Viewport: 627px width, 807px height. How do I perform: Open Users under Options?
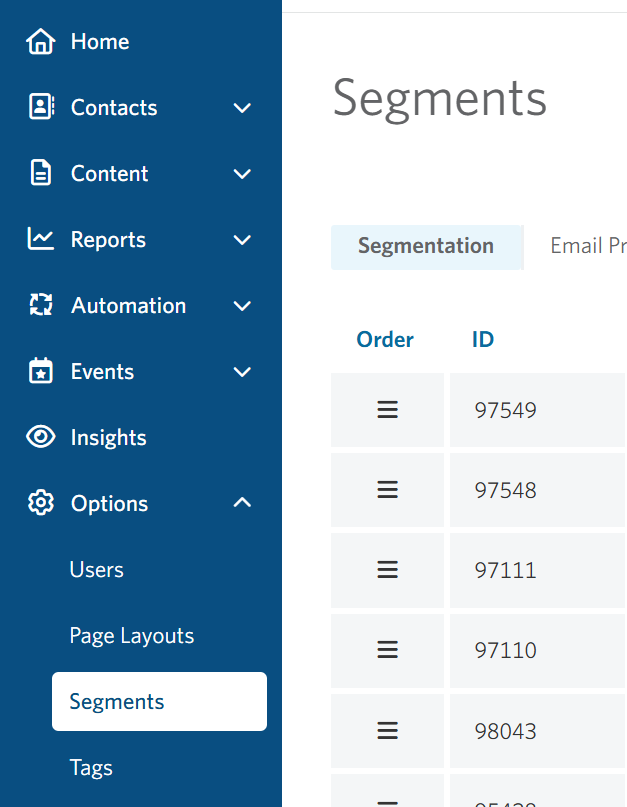click(x=96, y=570)
